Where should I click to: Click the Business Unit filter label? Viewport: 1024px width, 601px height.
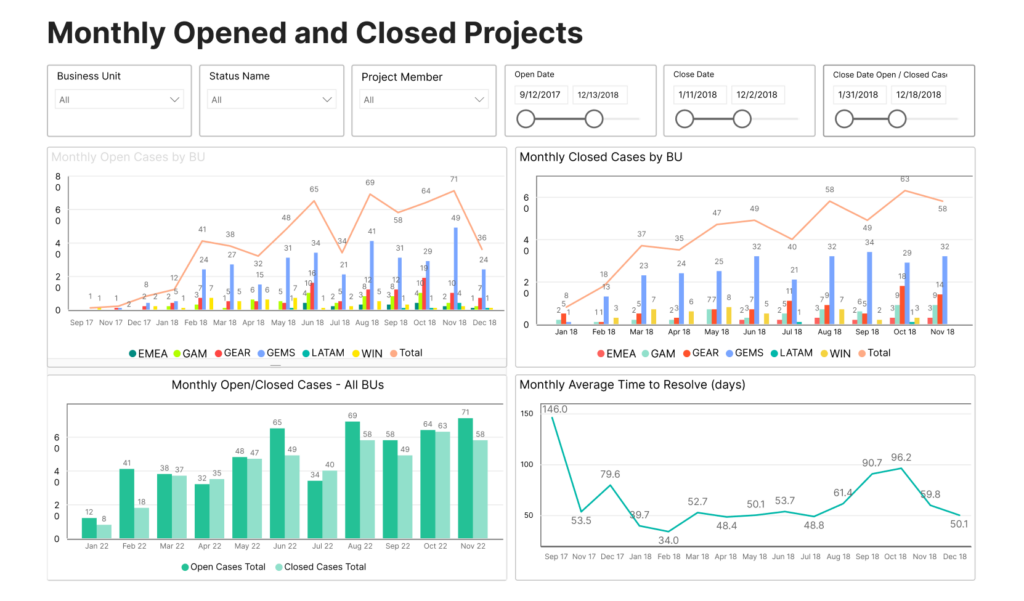point(89,76)
